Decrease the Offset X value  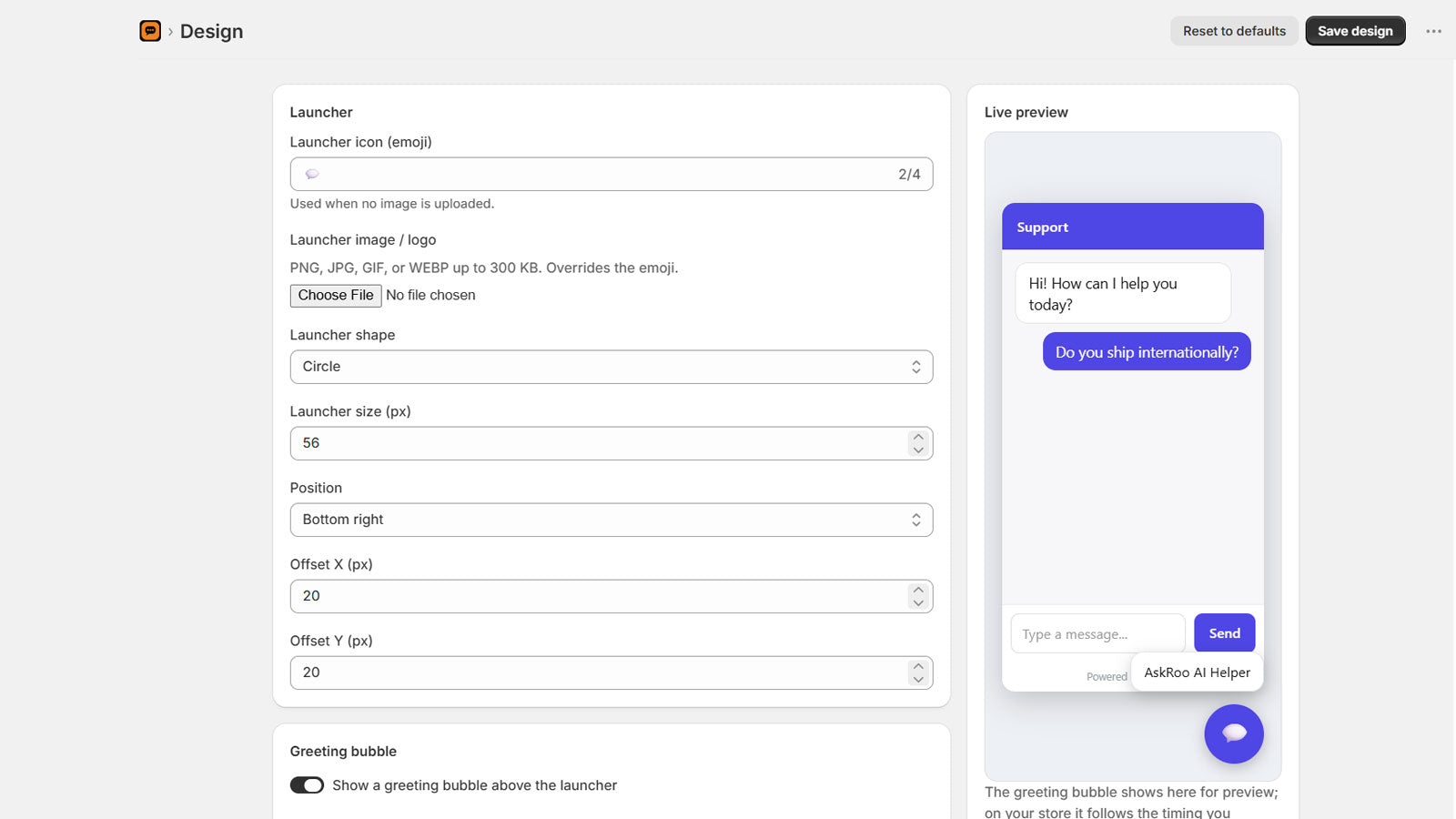point(918,602)
